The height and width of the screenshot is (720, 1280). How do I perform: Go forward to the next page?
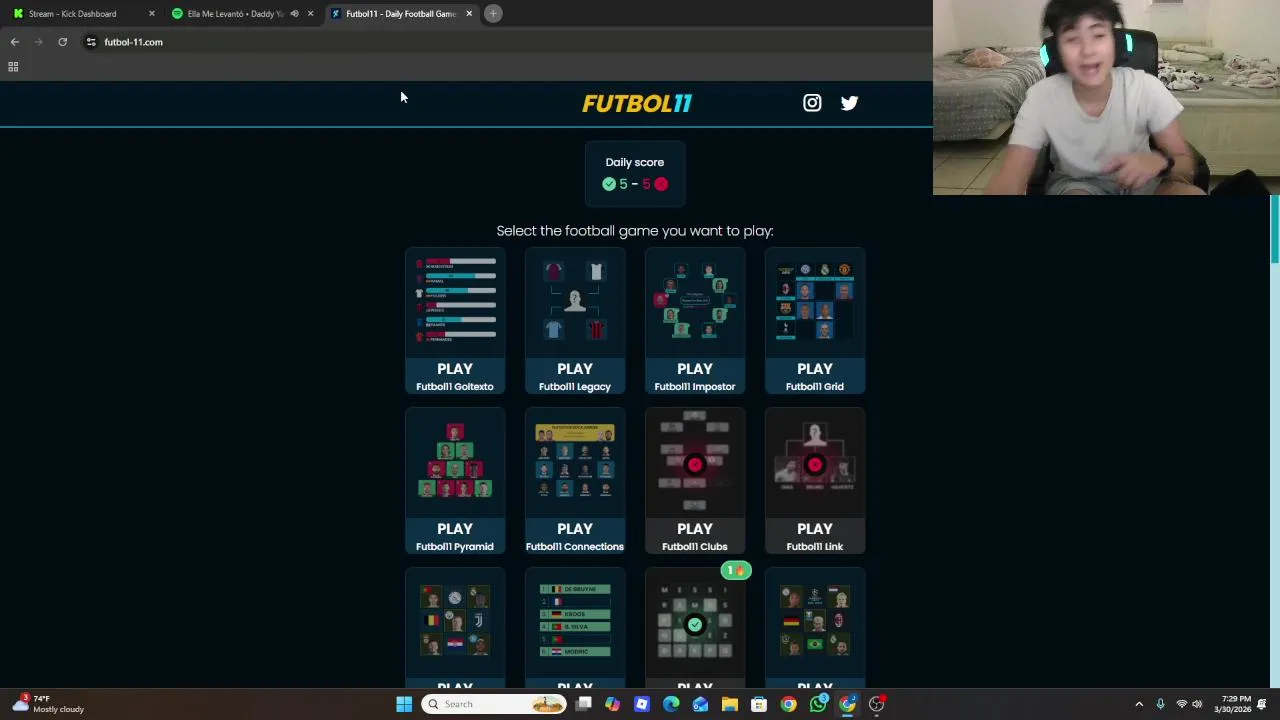pyautogui.click(x=38, y=42)
